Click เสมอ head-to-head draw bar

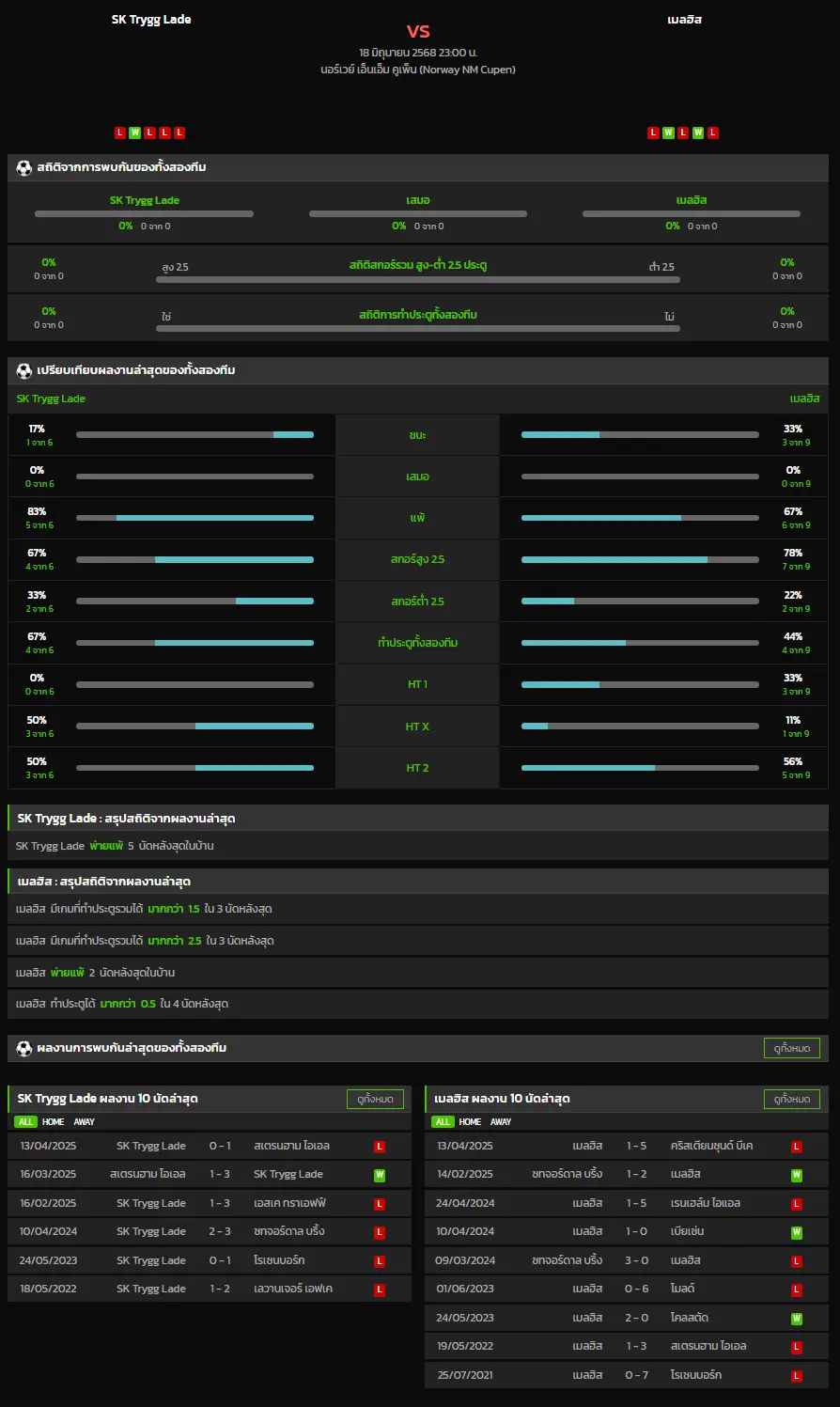tap(418, 213)
